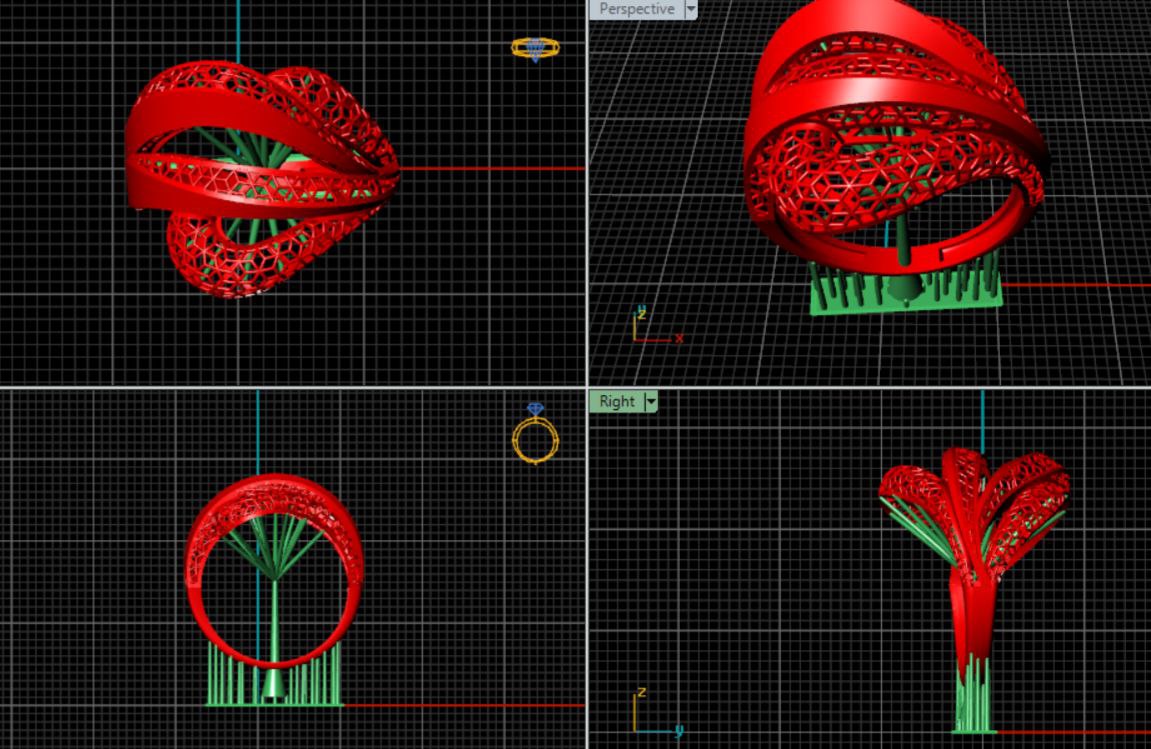Click the flat ring icon in top-left viewport

coord(535,49)
